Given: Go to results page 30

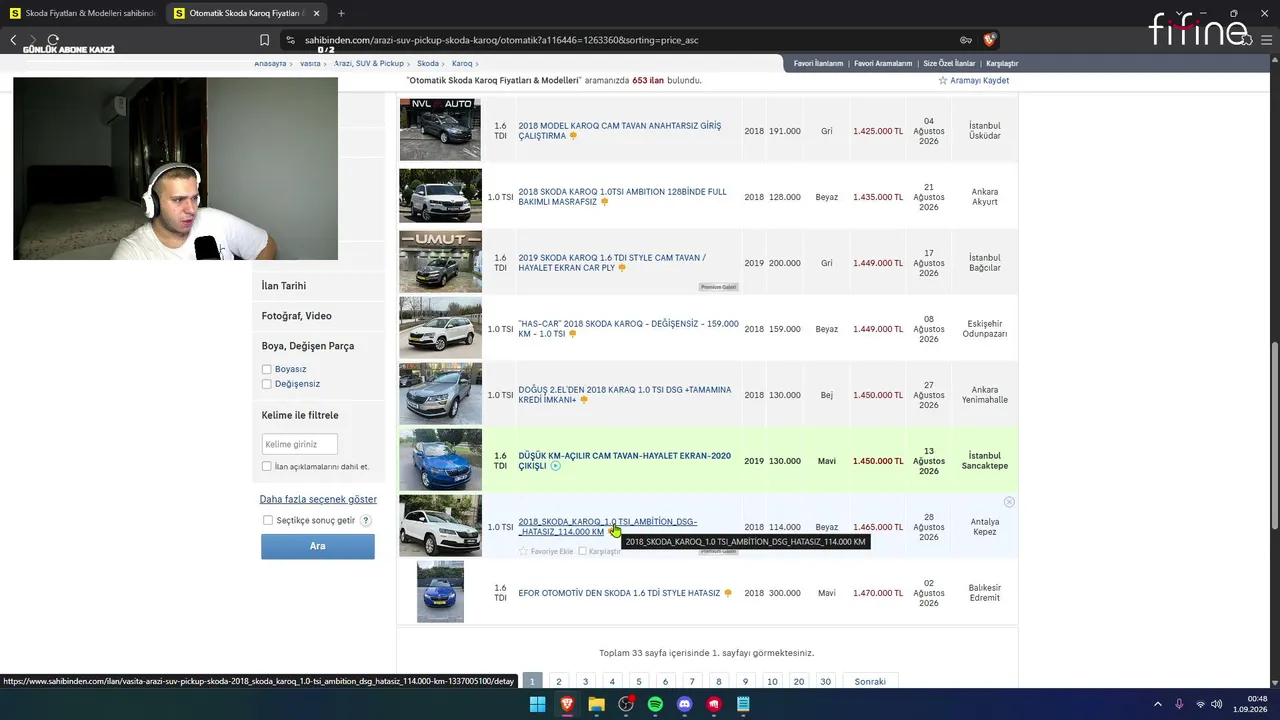Looking at the screenshot, I should click(825, 681).
